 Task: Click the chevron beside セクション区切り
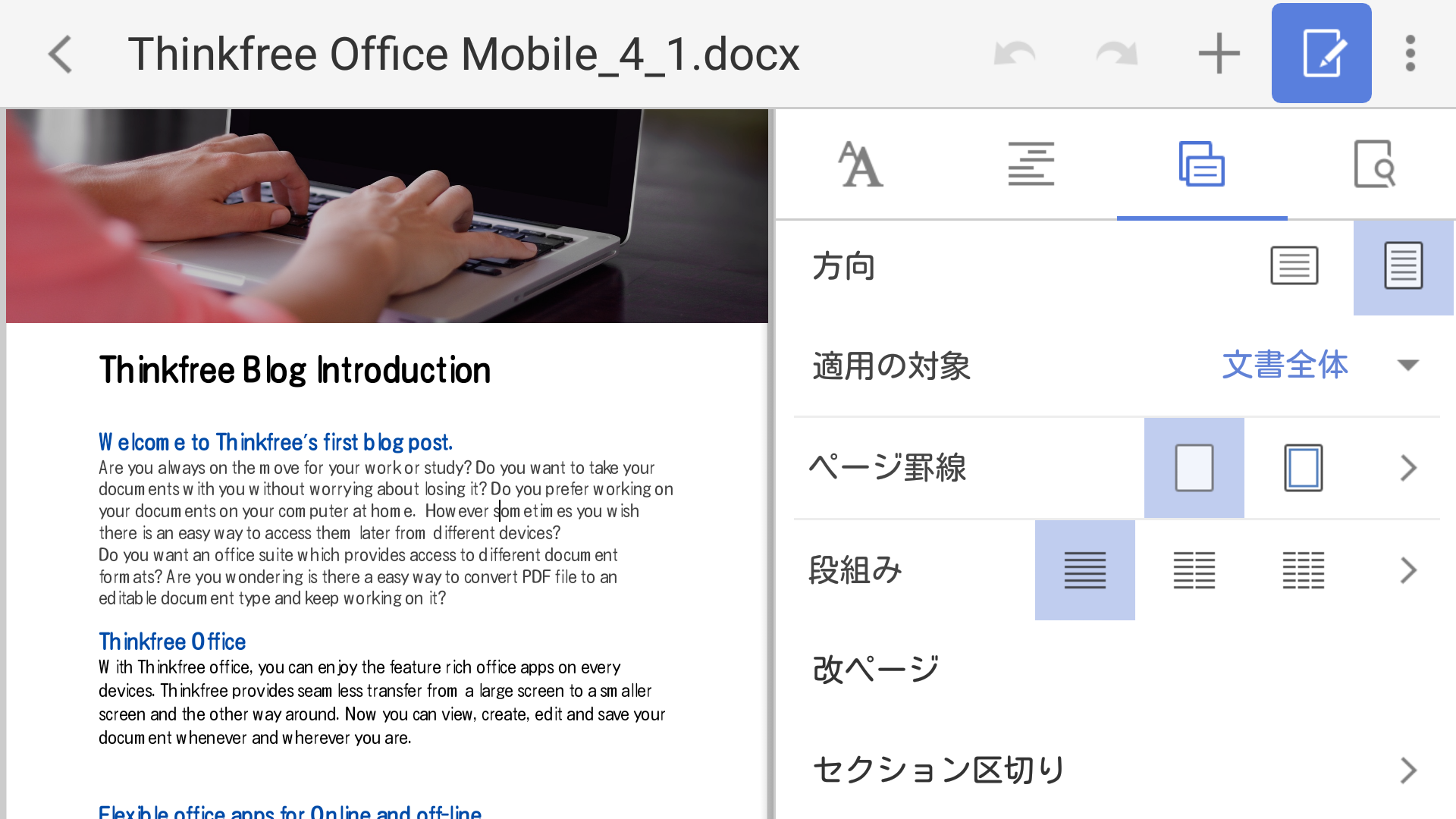(1408, 770)
